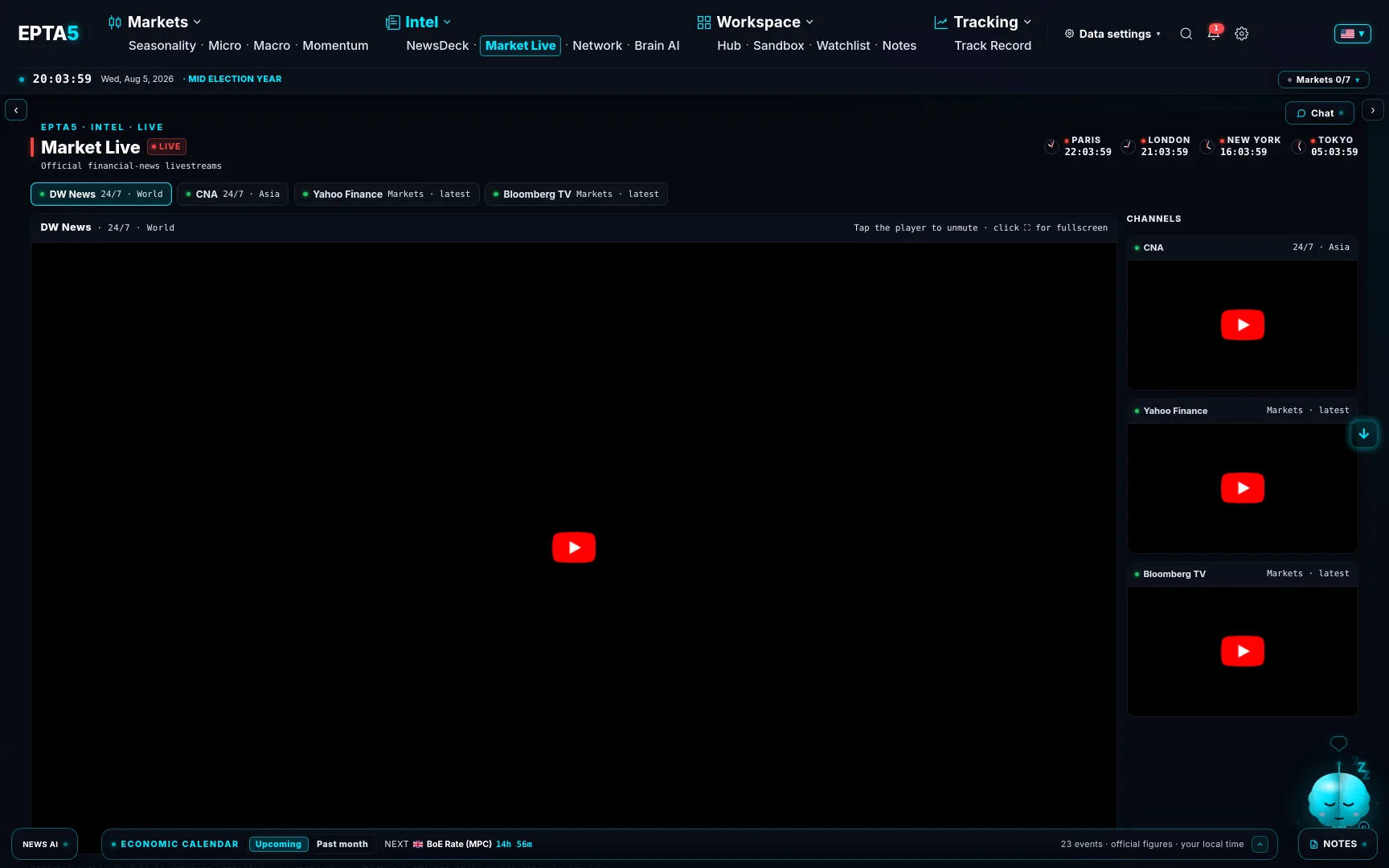
Task: Play the main DW News video
Action: (x=574, y=547)
